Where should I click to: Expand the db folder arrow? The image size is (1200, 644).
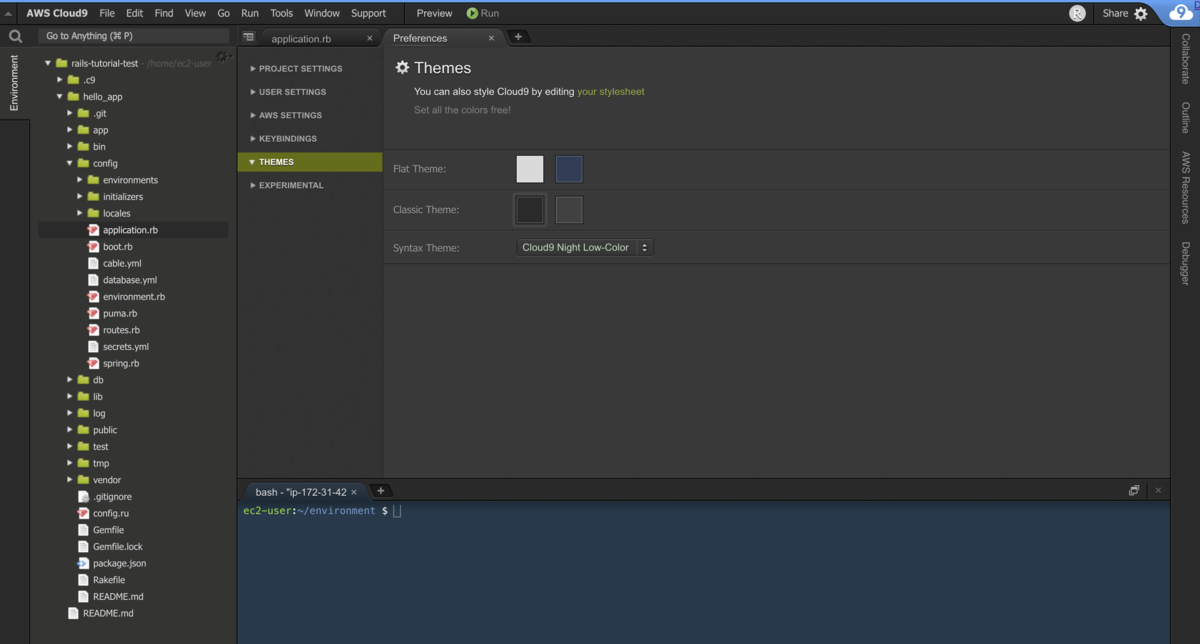click(x=70, y=380)
